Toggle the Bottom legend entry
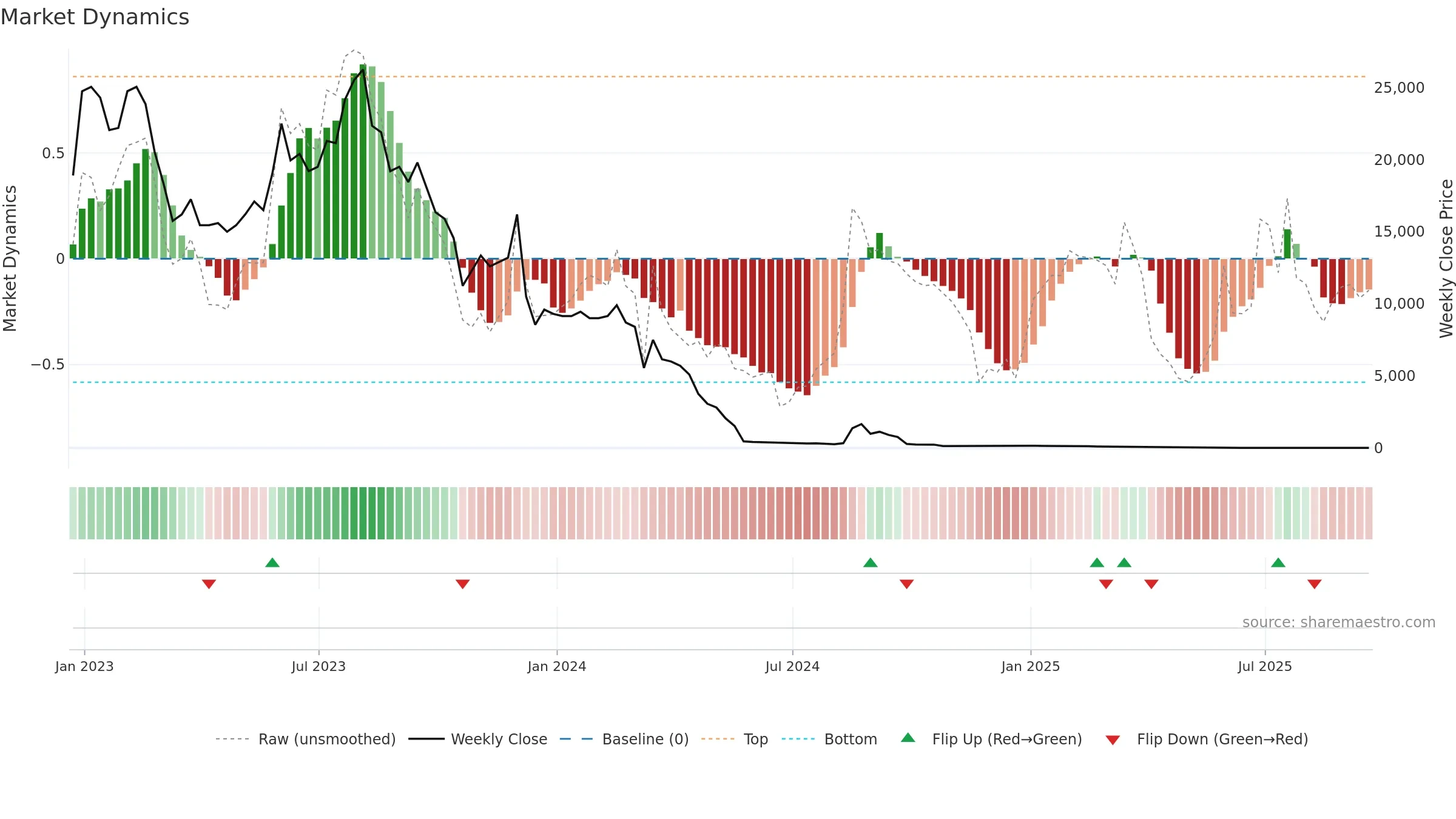Image resolution: width=1456 pixels, height=819 pixels. tap(829, 739)
